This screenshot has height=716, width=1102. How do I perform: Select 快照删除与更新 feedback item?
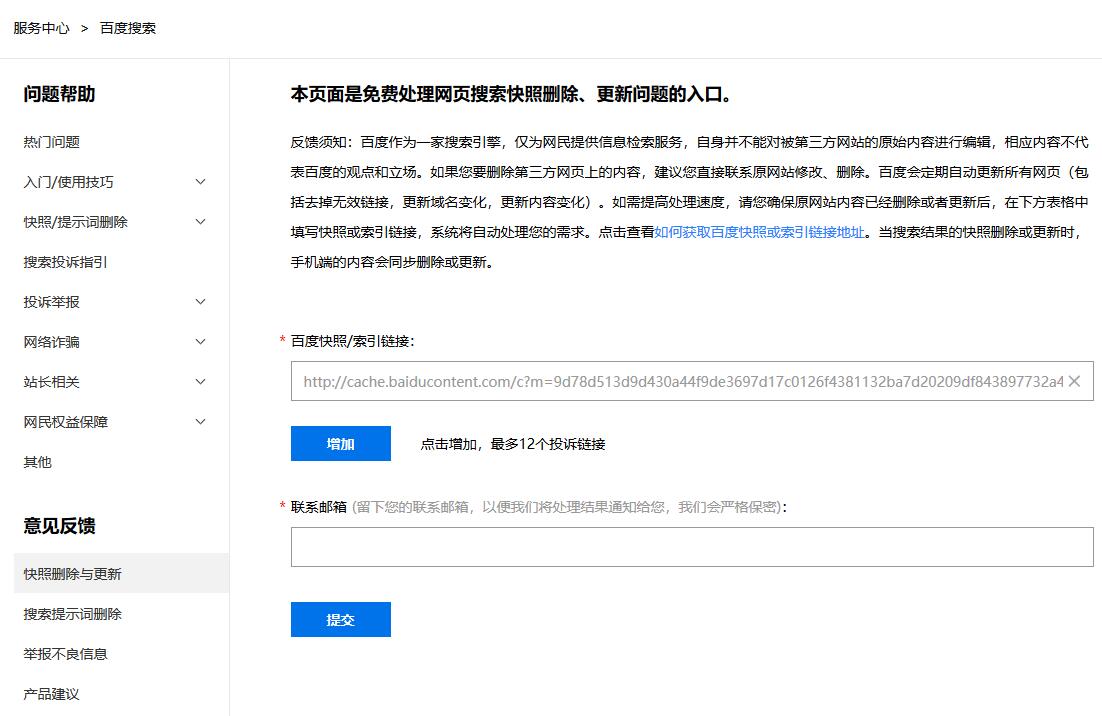click(x=73, y=574)
